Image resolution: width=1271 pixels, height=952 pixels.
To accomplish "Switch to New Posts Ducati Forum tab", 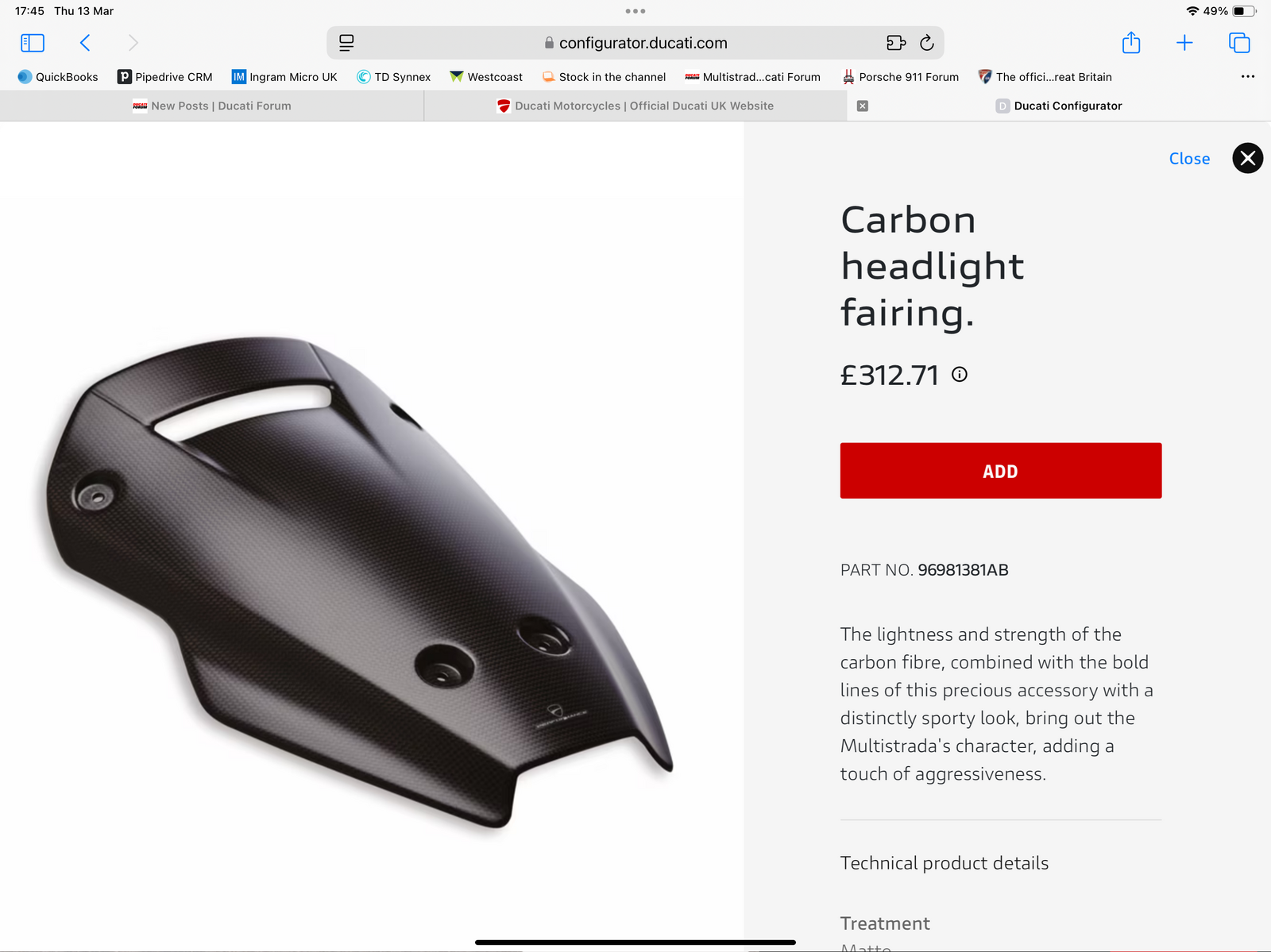I will click(212, 106).
